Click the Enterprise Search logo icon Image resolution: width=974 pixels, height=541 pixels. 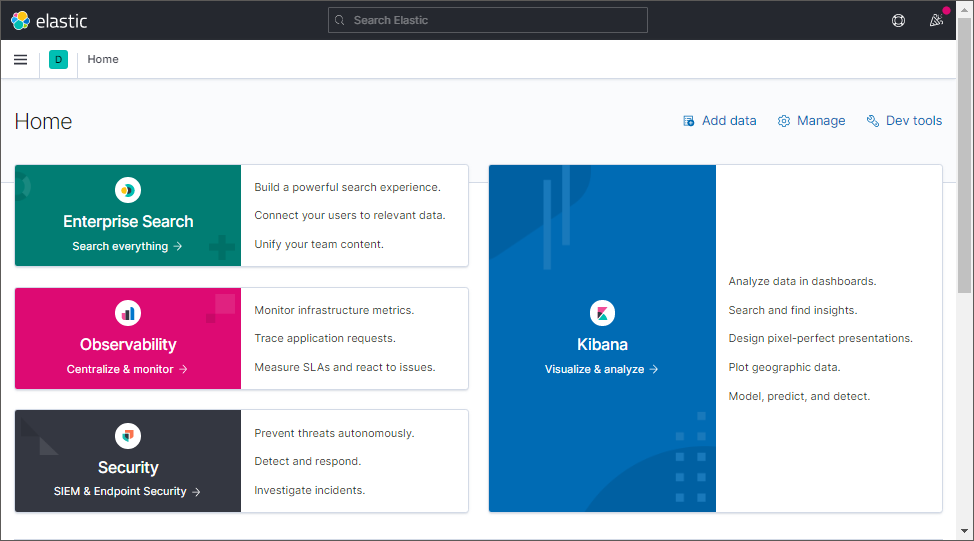point(128,189)
